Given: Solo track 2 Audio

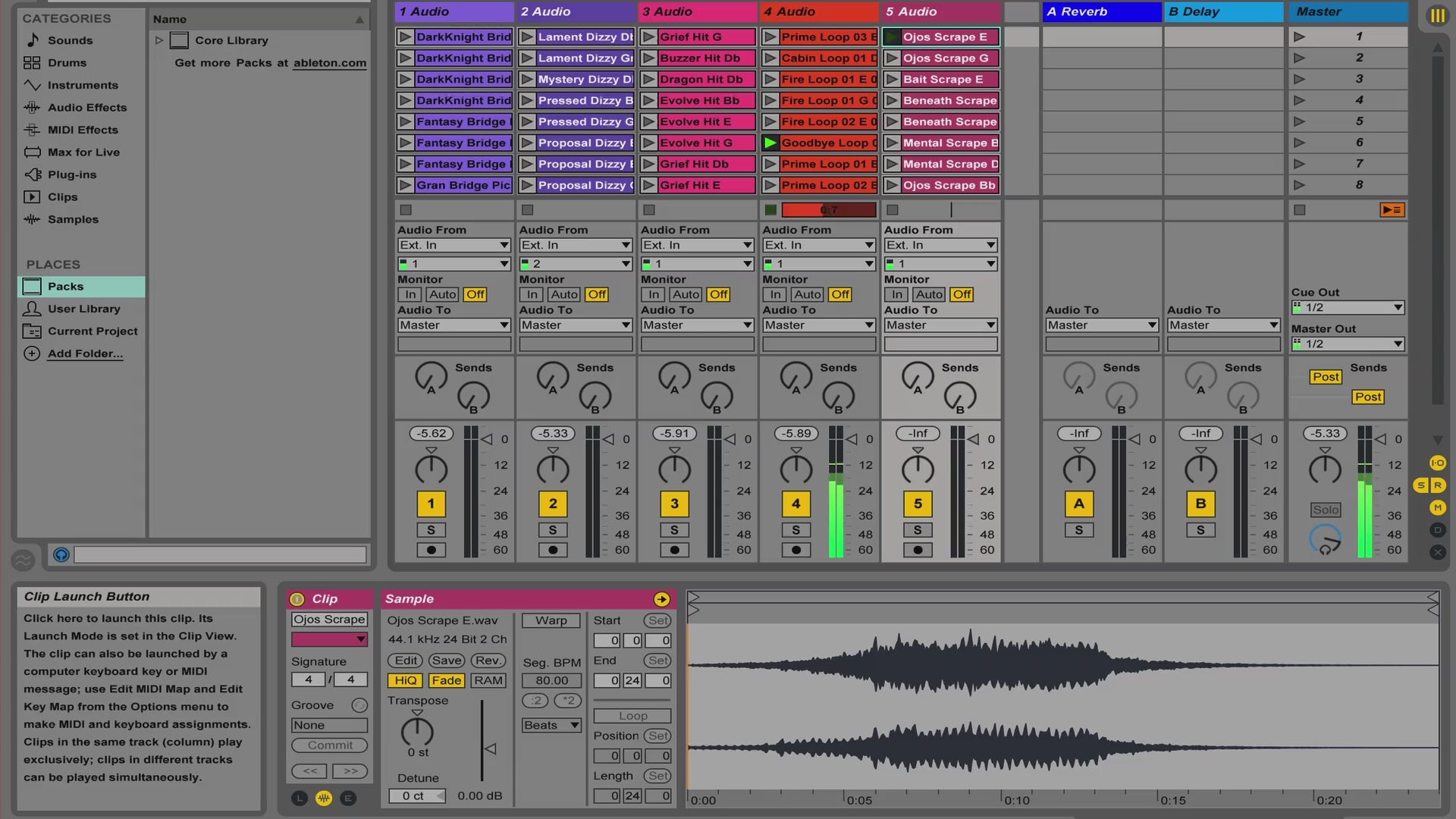Looking at the screenshot, I should tap(553, 530).
